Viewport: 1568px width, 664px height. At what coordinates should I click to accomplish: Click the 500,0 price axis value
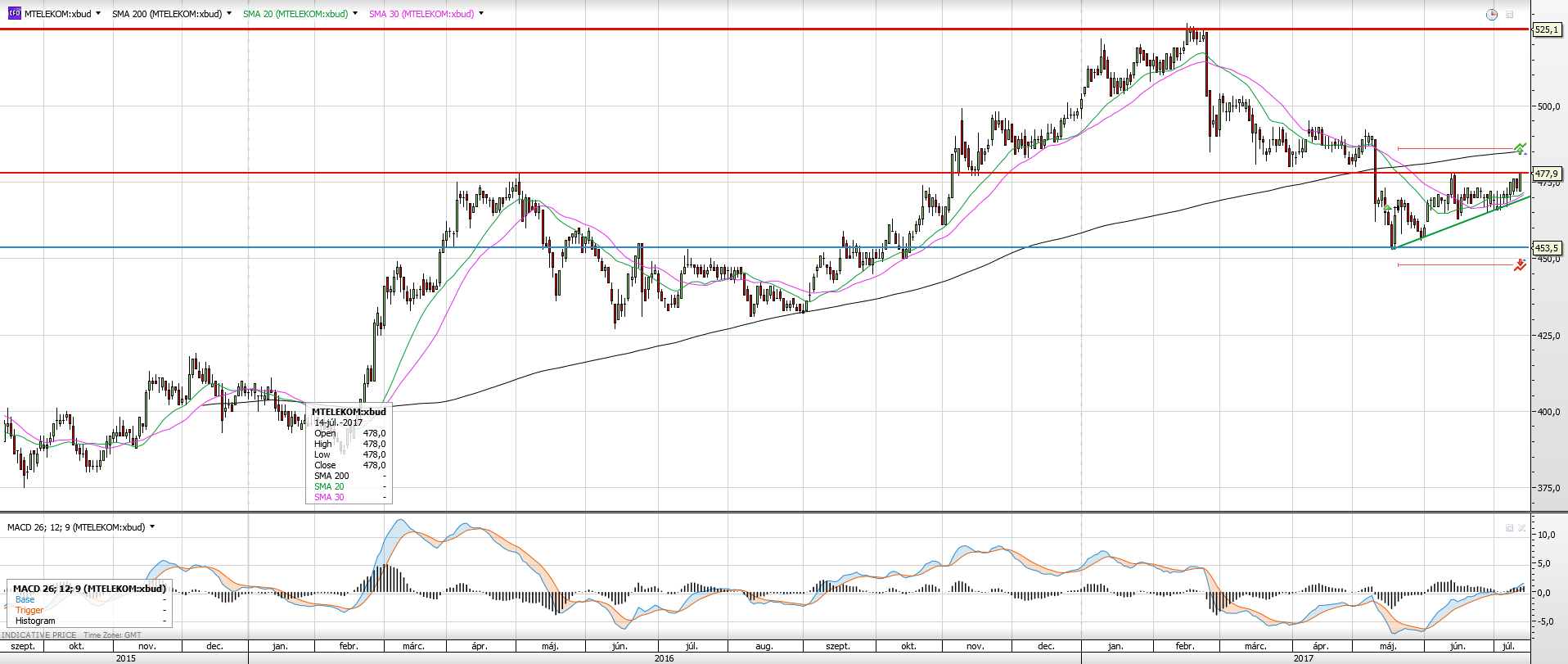tap(1548, 106)
